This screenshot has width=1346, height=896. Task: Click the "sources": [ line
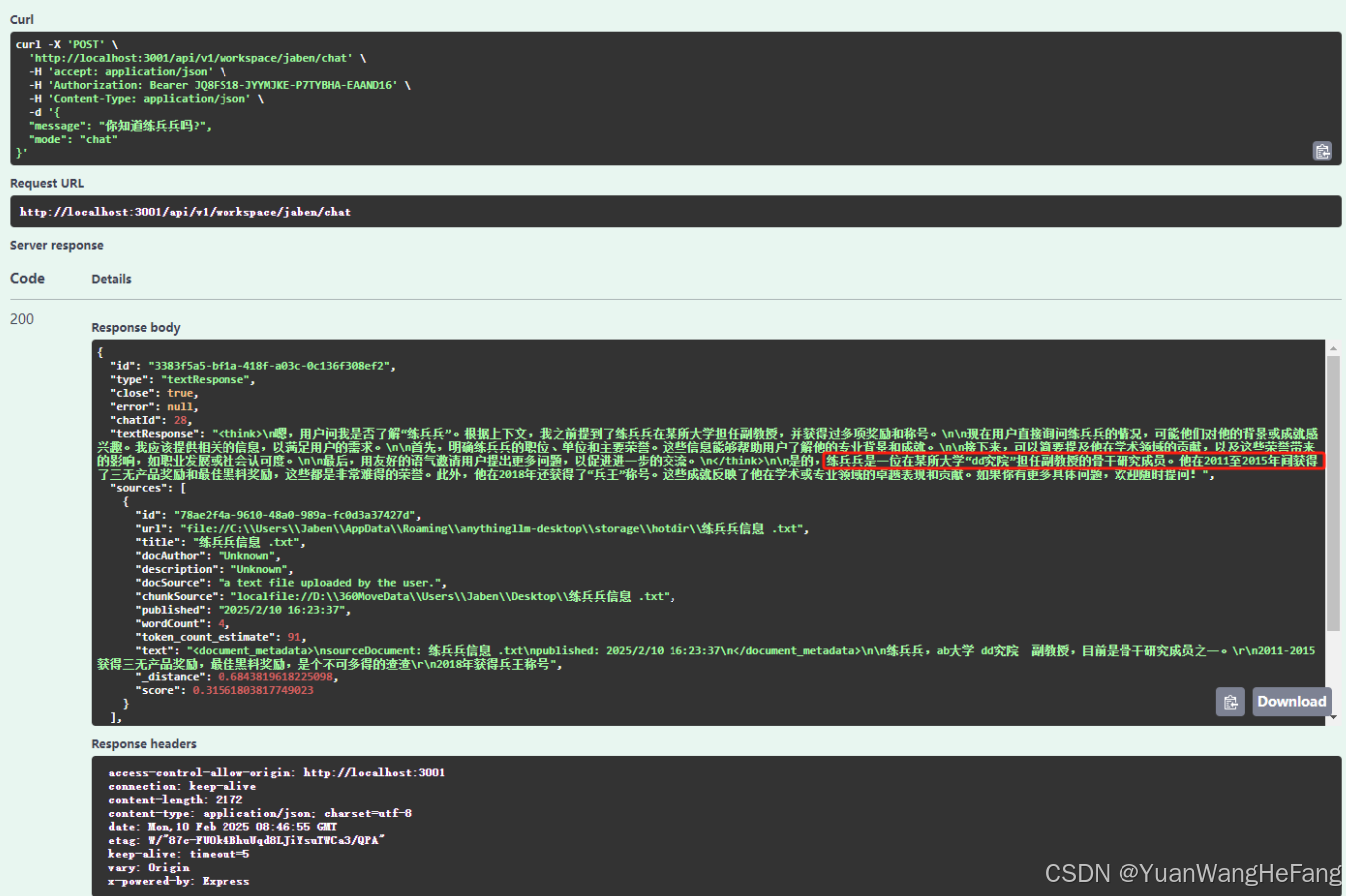[x=148, y=488]
